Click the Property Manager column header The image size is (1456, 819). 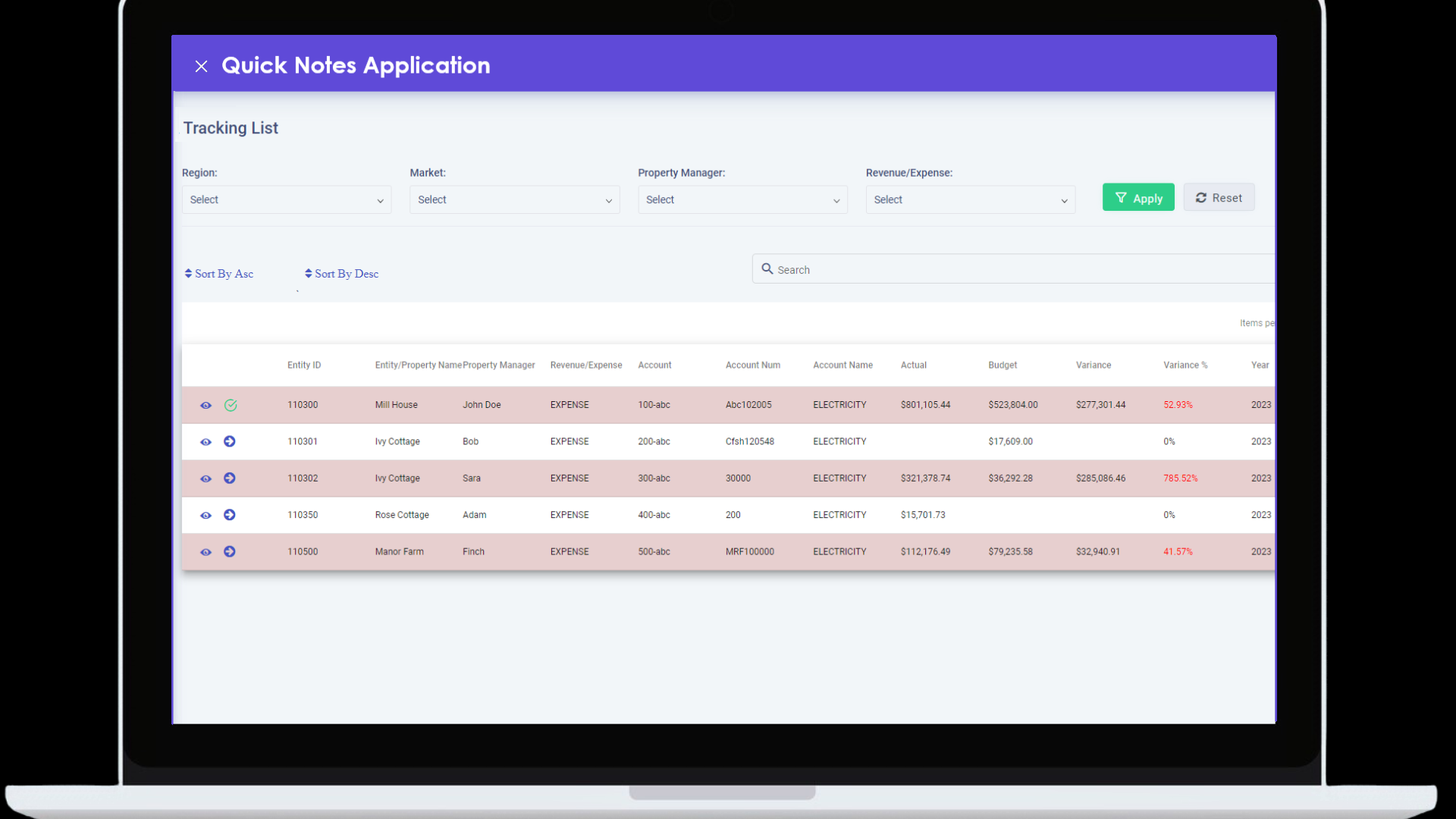pyautogui.click(x=499, y=366)
